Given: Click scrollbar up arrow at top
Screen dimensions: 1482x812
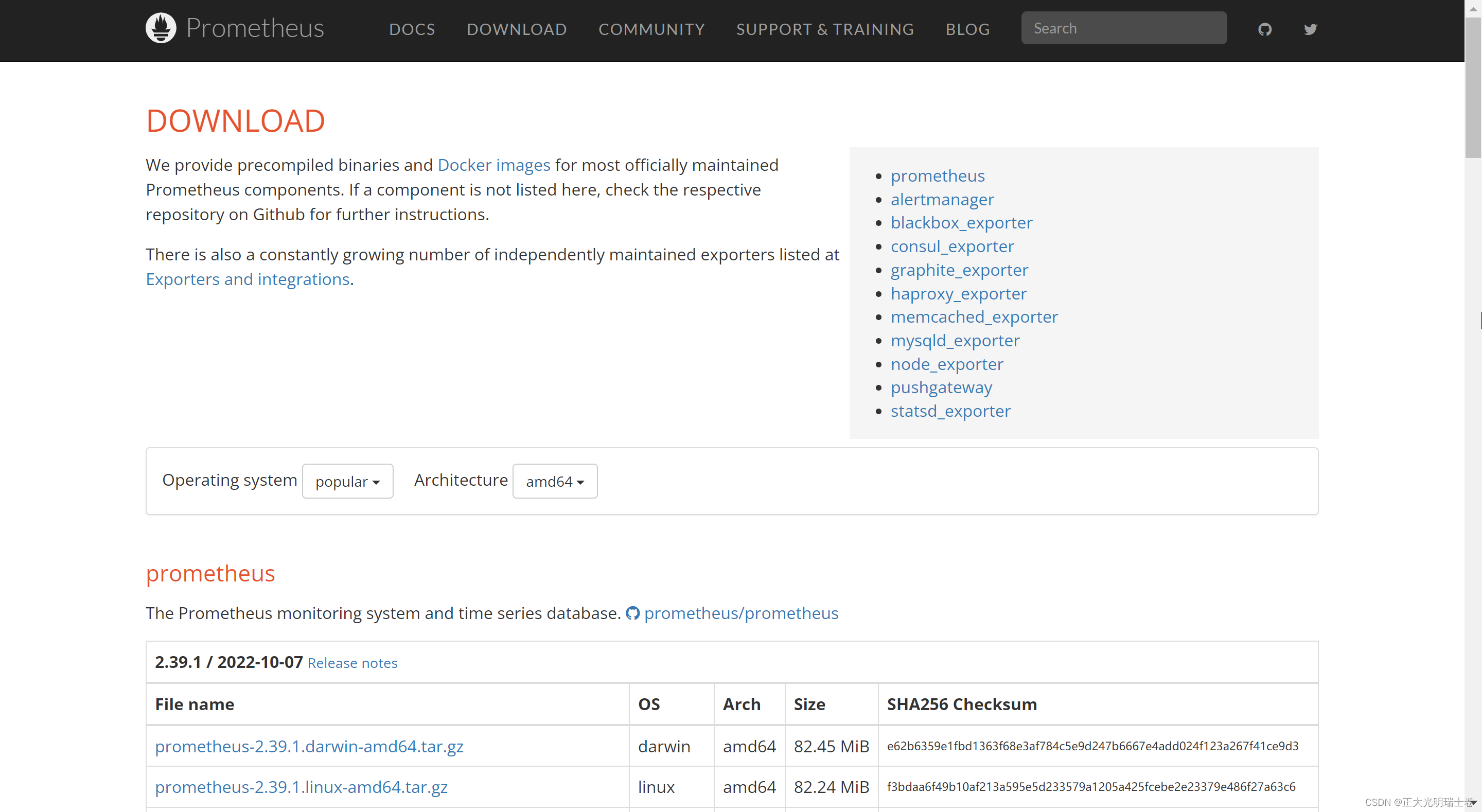Looking at the screenshot, I should (1473, 8).
